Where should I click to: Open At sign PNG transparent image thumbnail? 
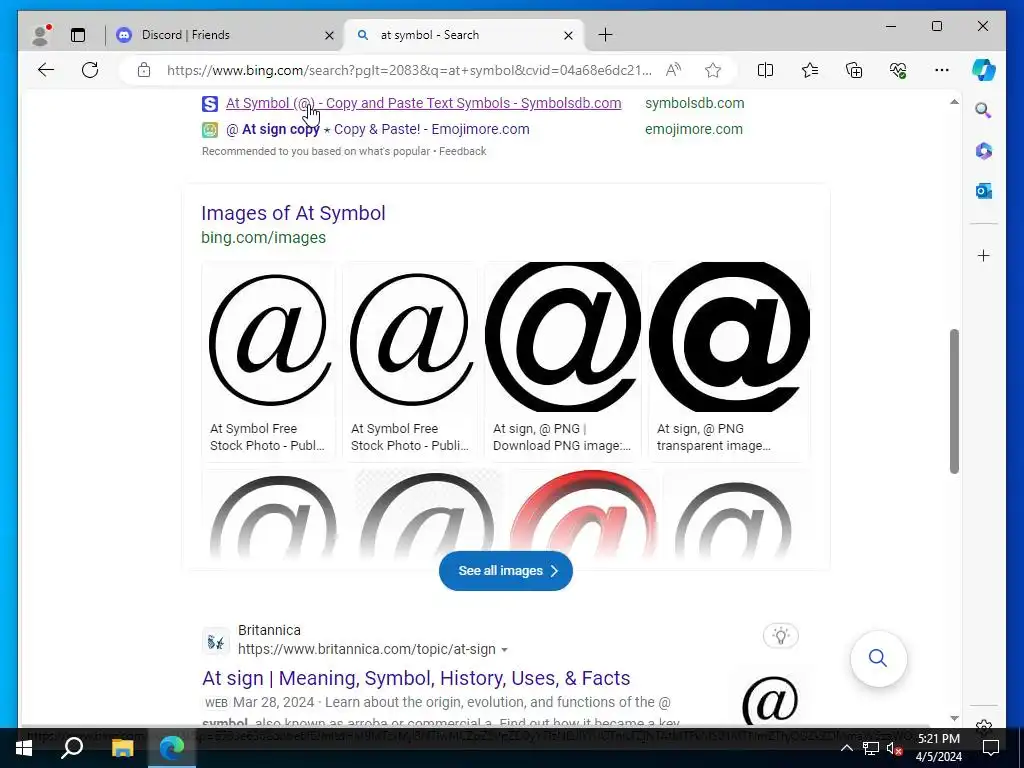[729, 337]
